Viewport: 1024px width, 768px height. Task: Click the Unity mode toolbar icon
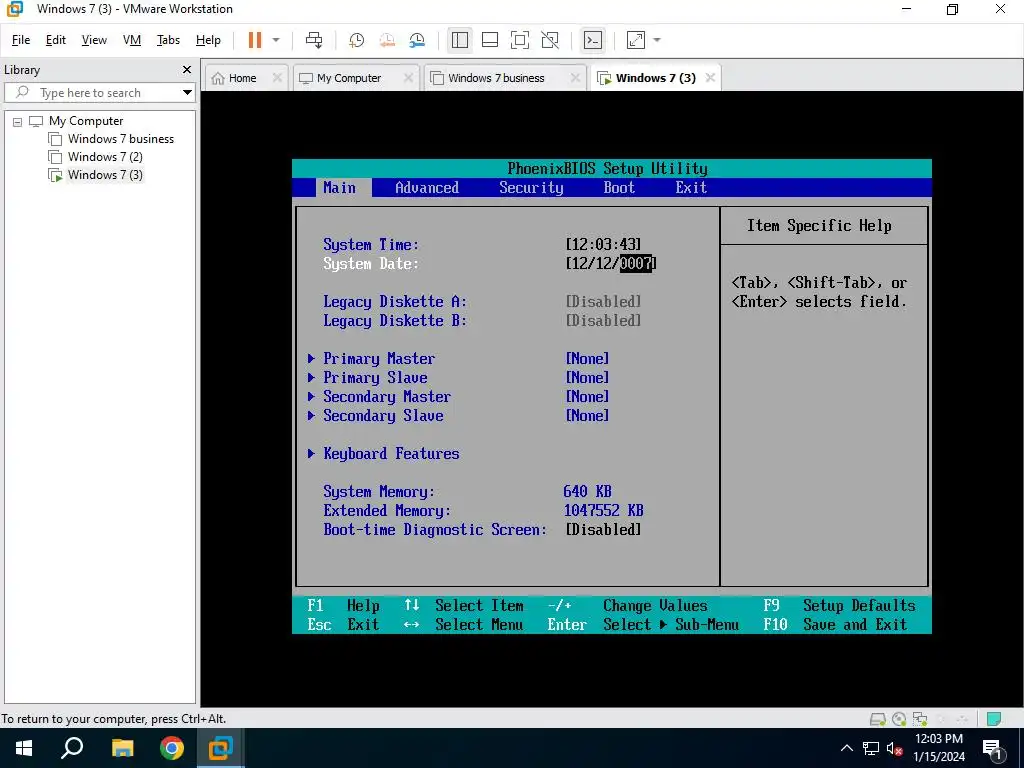pos(551,40)
